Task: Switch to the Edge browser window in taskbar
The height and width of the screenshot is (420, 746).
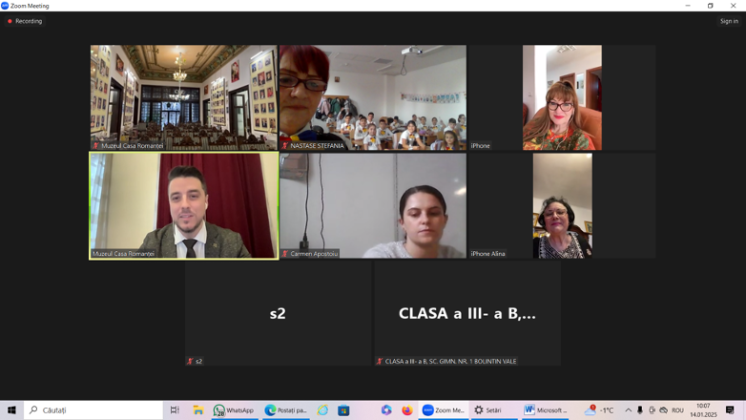Action: (285, 410)
